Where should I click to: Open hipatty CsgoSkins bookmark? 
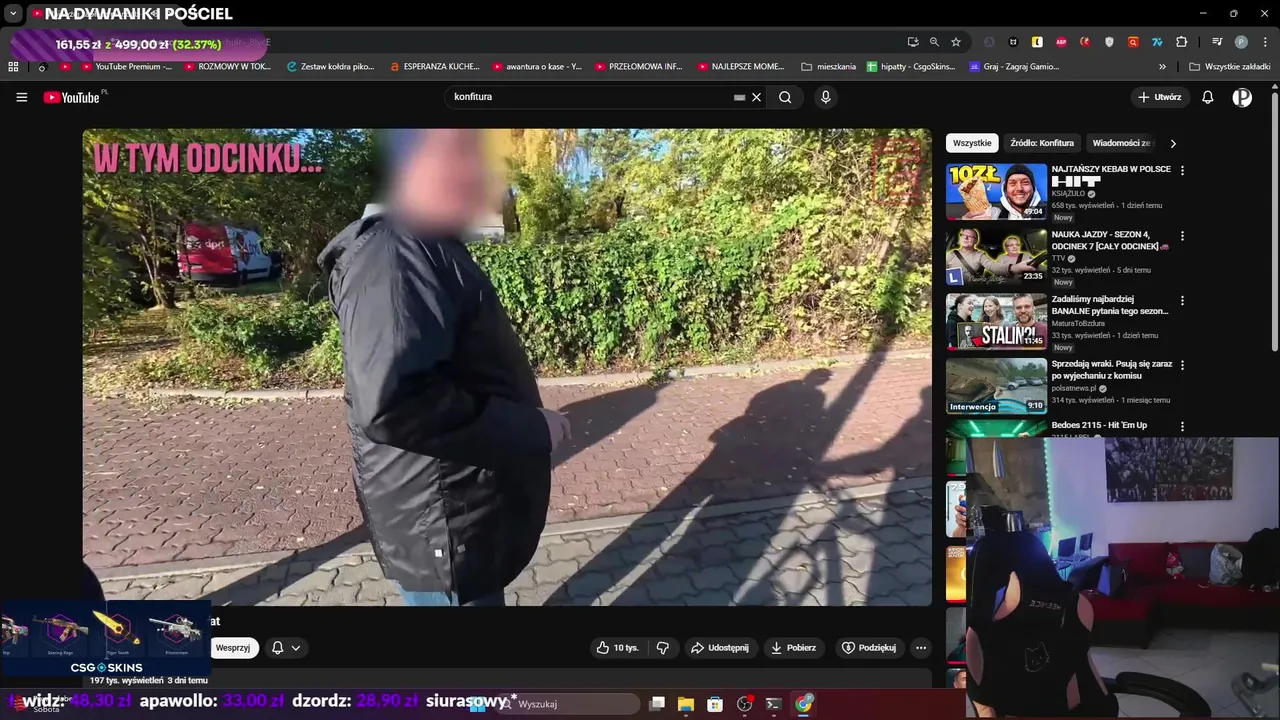pyautogui.click(x=911, y=67)
